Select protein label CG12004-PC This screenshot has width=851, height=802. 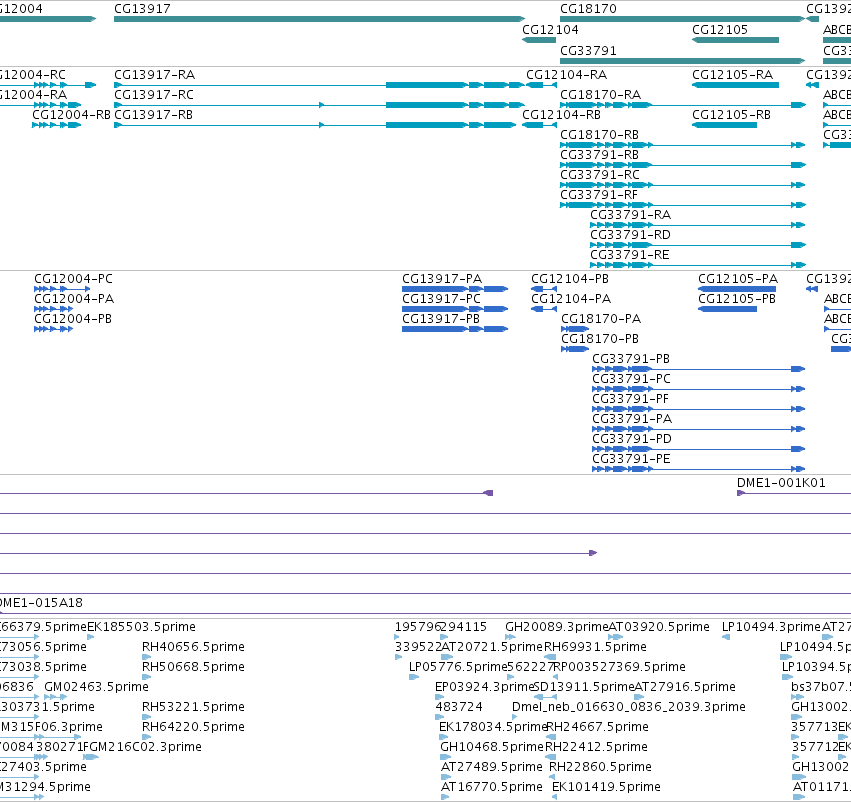pos(74,279)
